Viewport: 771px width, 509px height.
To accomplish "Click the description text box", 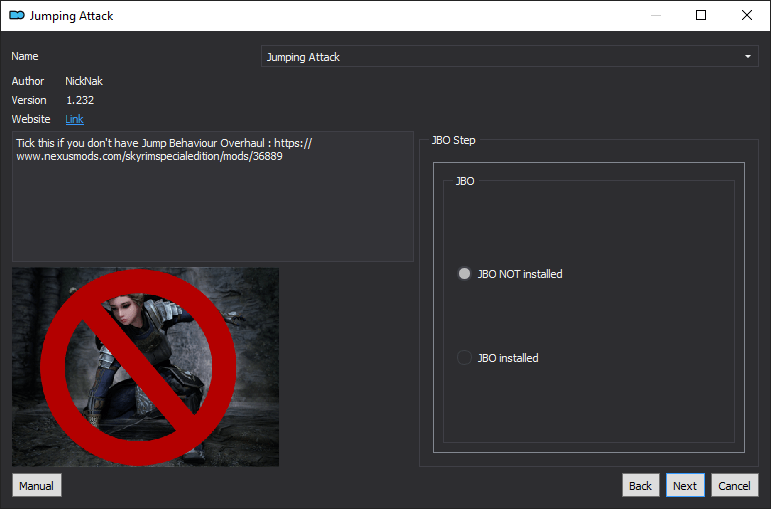I will tap(212, 196).
